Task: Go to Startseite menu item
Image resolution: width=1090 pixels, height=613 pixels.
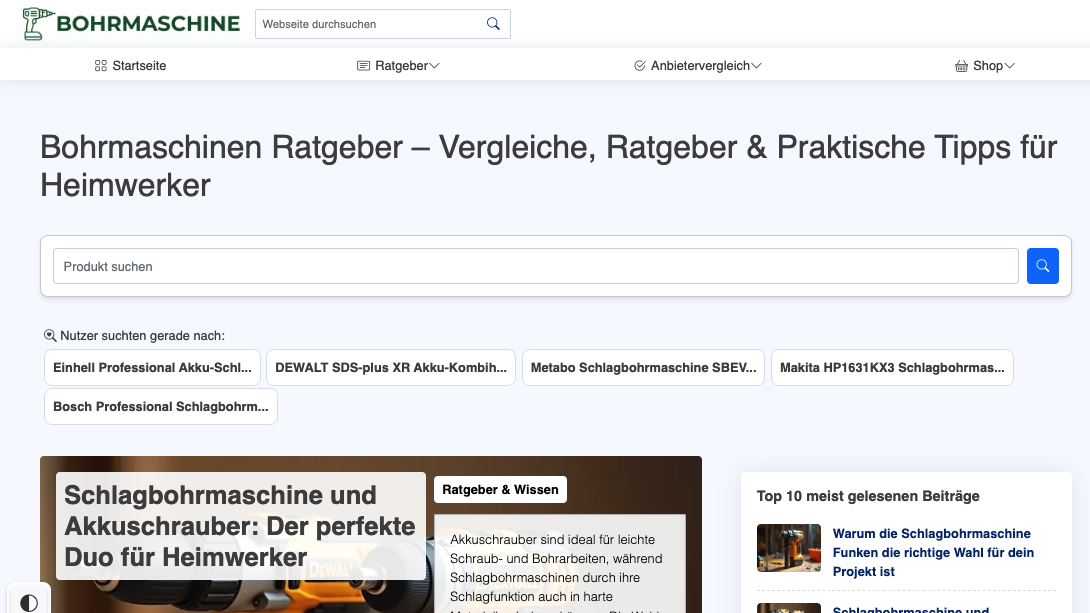Action: pyautogui.click(x=139, y=66)
